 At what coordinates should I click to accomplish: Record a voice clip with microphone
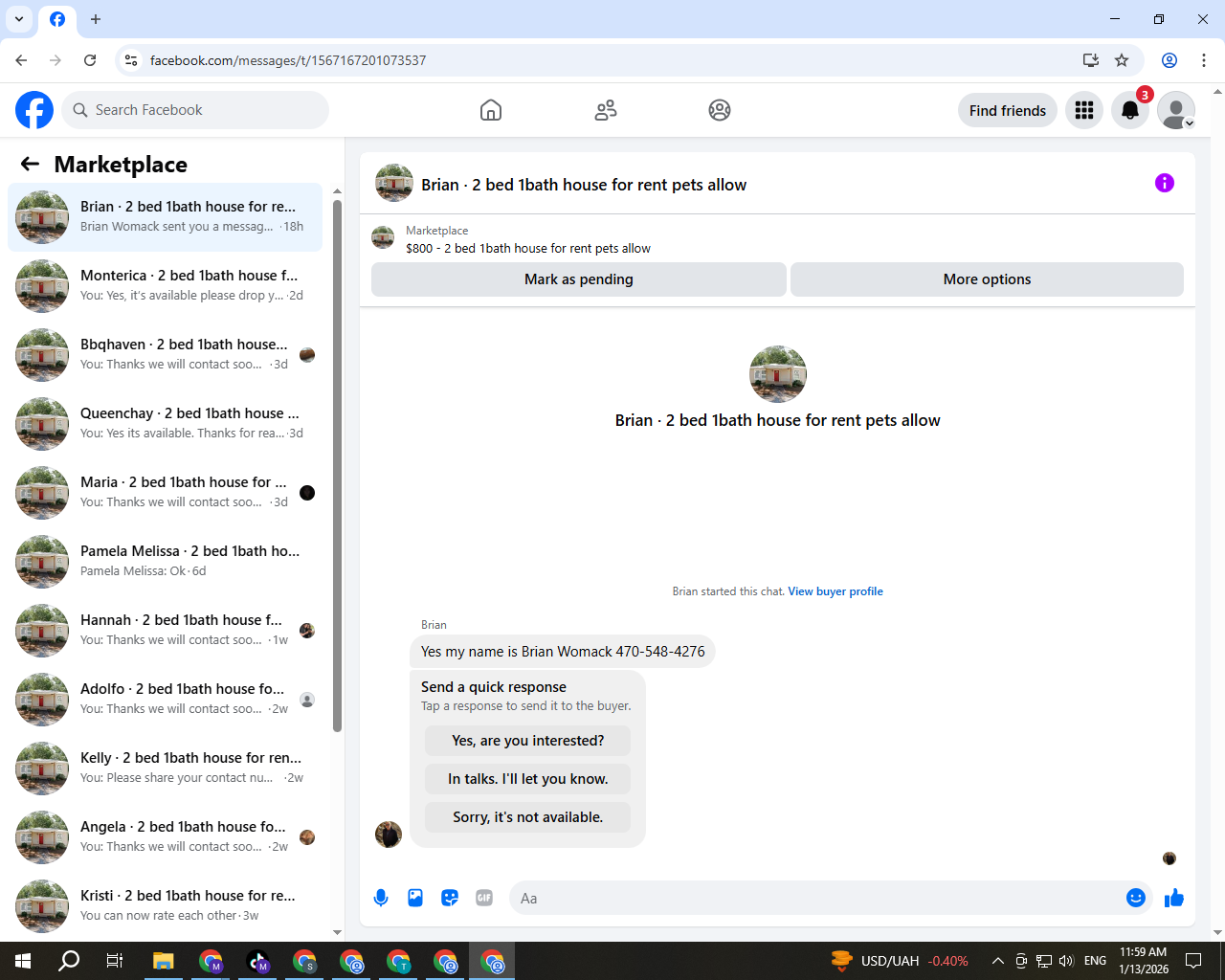tap(381, 898)
